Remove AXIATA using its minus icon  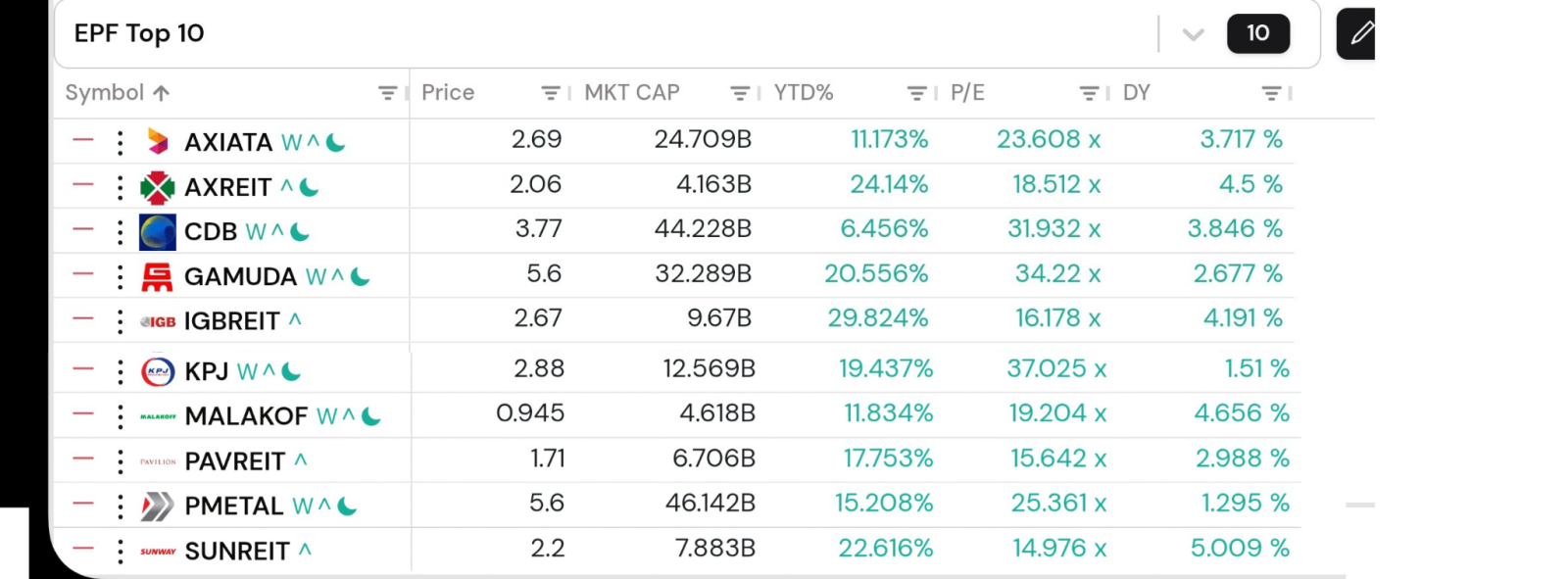click(x=83, y=140)
